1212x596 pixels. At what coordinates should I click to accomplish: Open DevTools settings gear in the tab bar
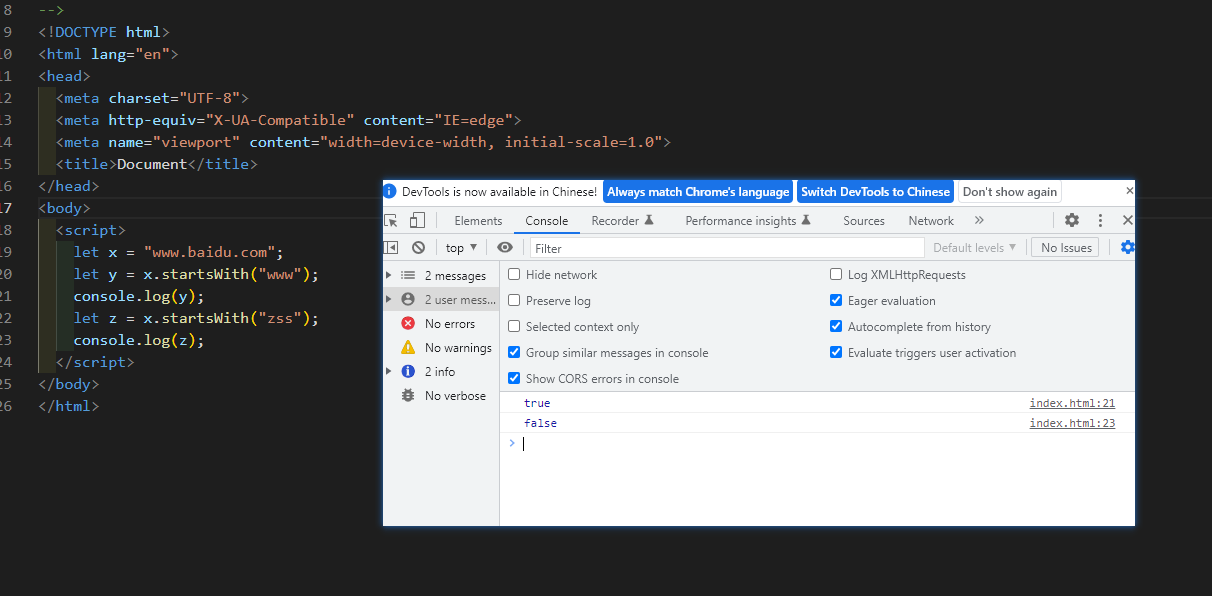point(1072,220)
